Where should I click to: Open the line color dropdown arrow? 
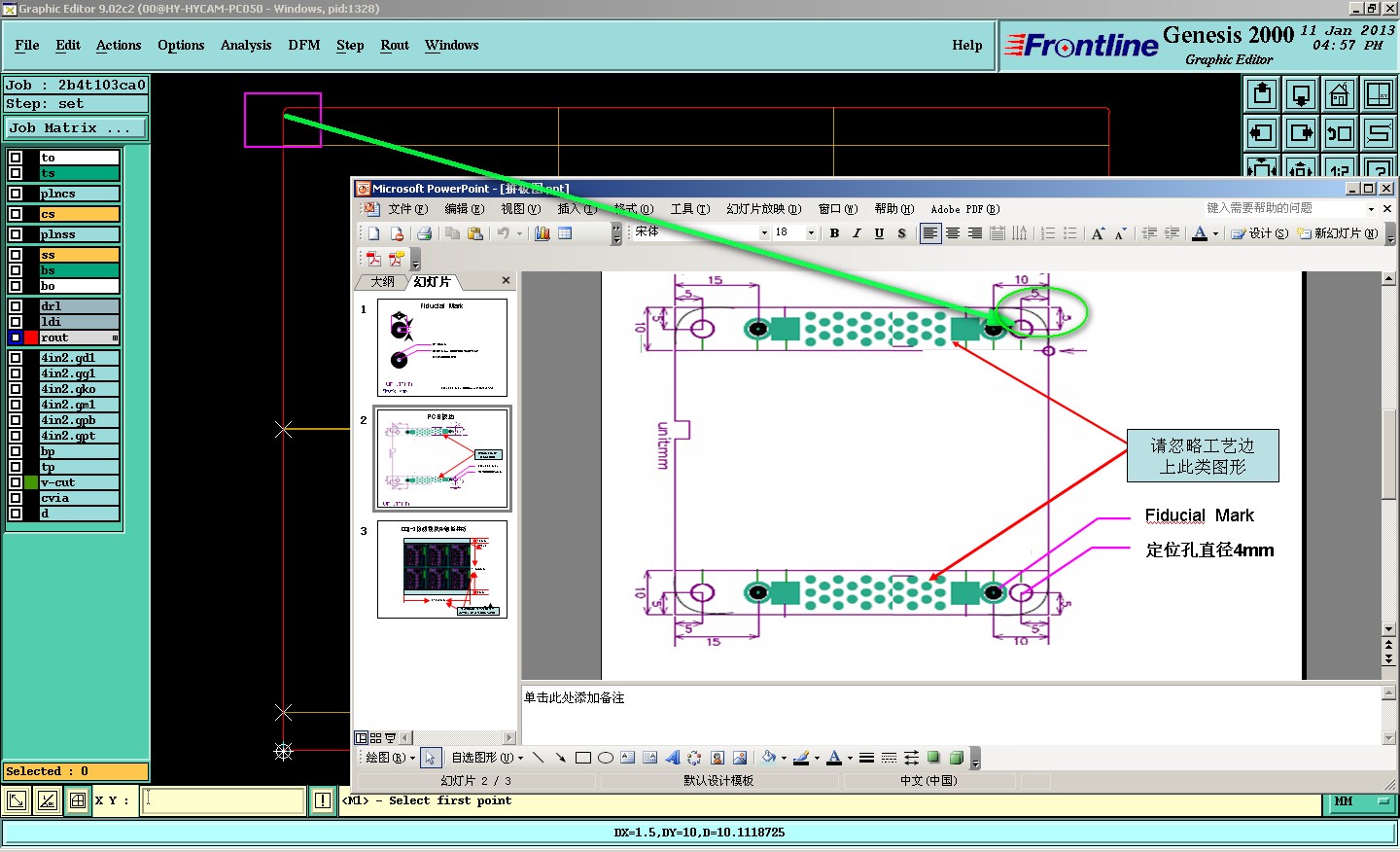click(817, 758)
